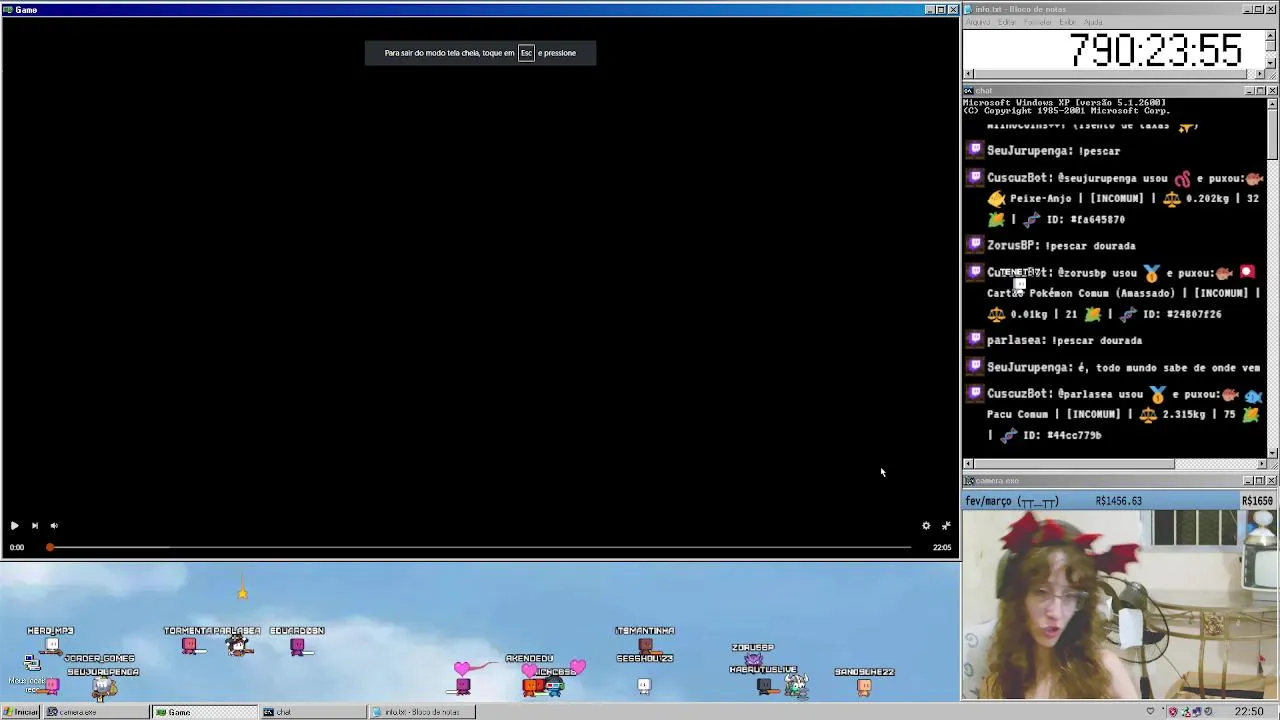Click the ZORUSBP purple character sprite
The image size is (1280, 720).
(x=753, y=659)
